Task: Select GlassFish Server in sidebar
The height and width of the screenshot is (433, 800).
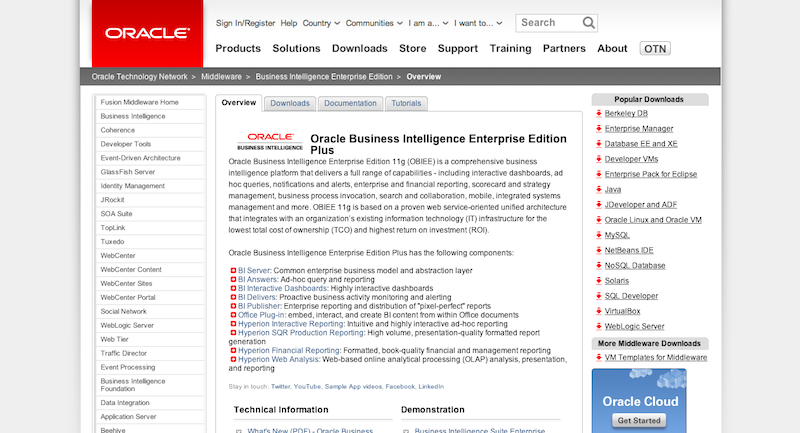Action: tap(128, 172)
